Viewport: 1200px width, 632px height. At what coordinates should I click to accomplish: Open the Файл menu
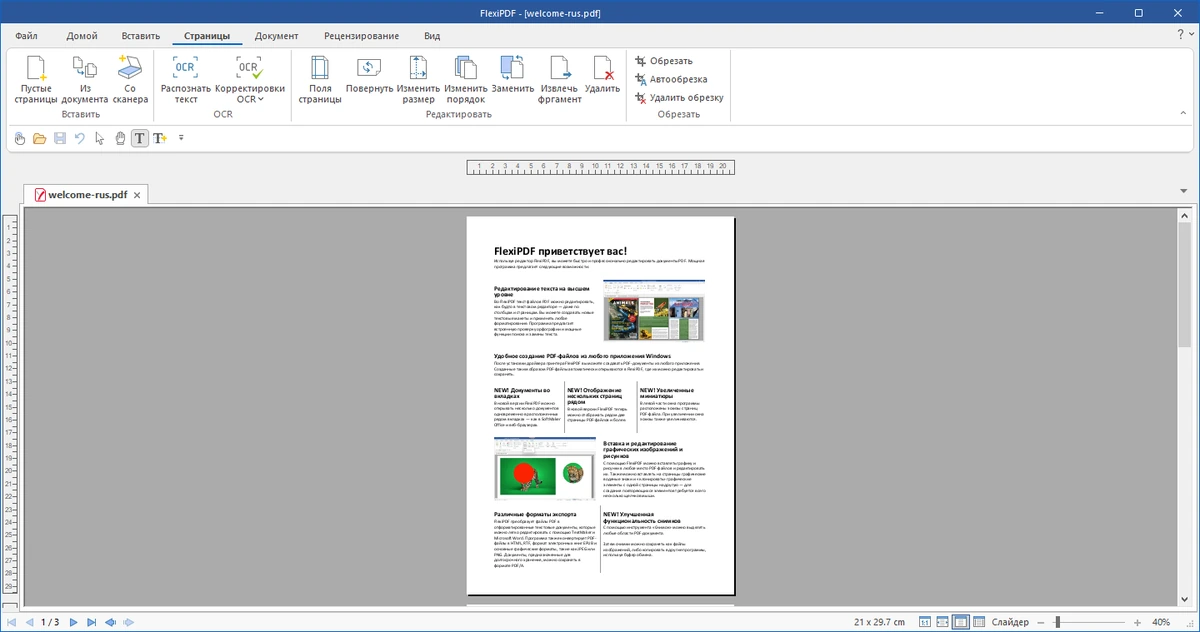pyautogui.click(x=27, y=36)
